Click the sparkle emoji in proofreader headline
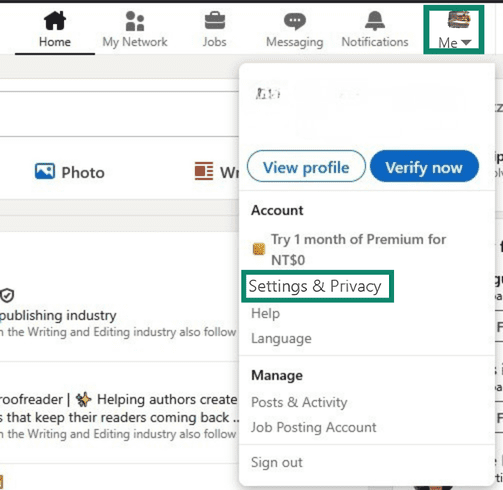 point(83,399)
